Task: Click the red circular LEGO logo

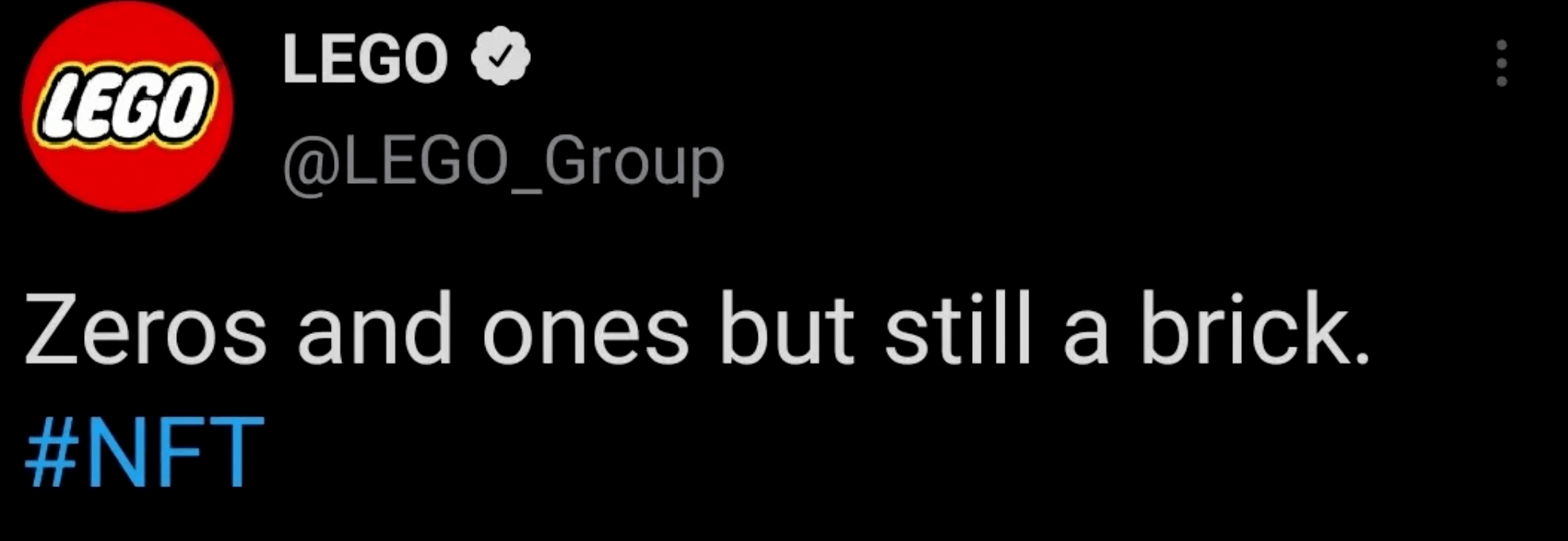Action: click(127, 106)
